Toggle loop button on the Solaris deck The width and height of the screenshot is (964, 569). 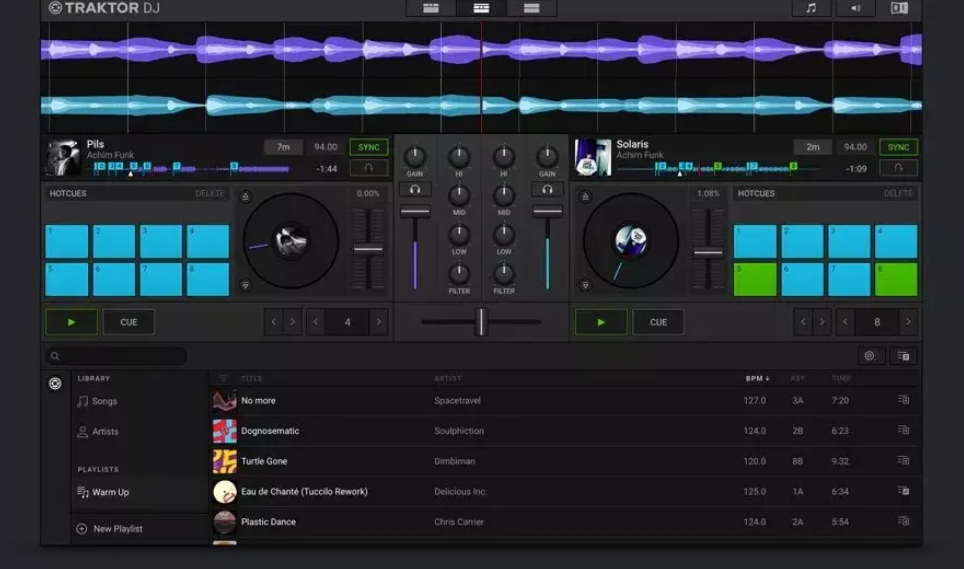898,168
